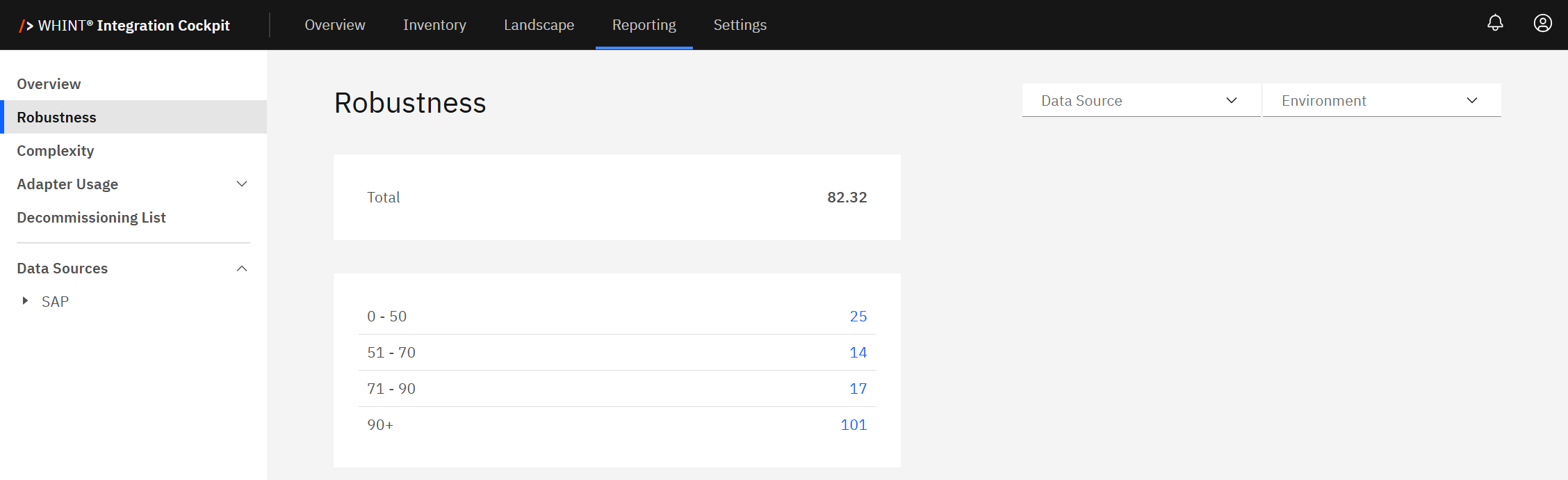Open the 17 count for 71 - 90
Screen dimensions: 1568x480
858,389
